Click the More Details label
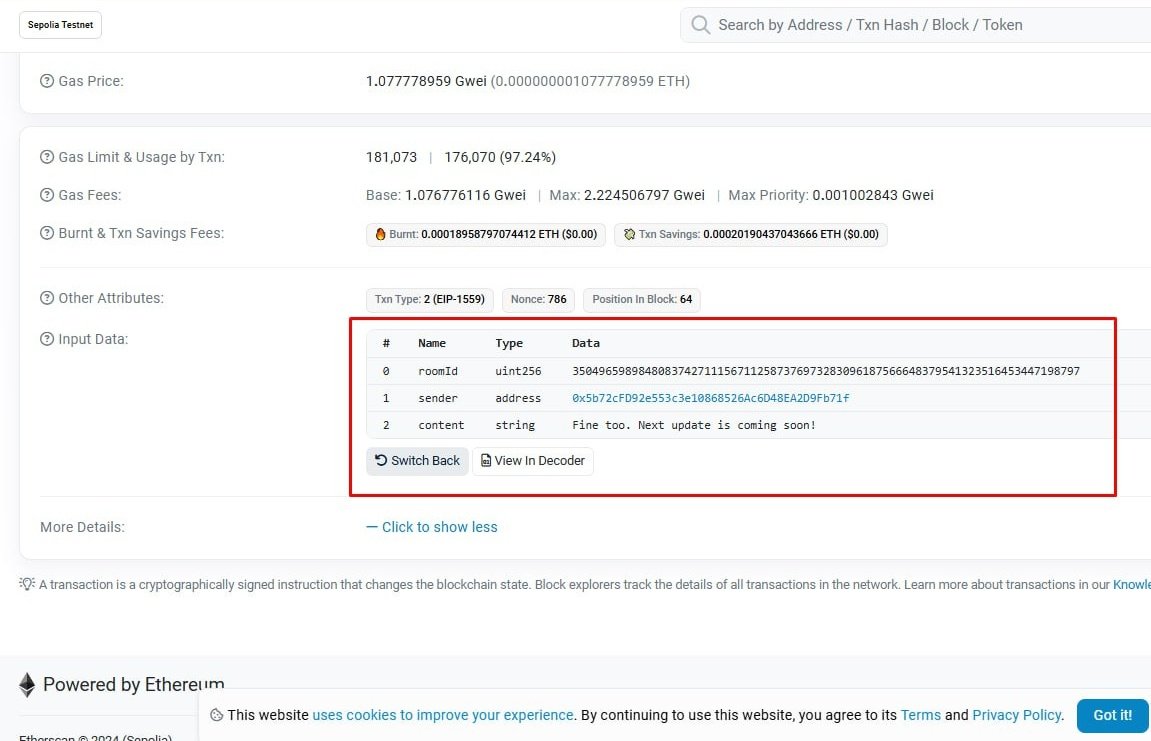 82,527
